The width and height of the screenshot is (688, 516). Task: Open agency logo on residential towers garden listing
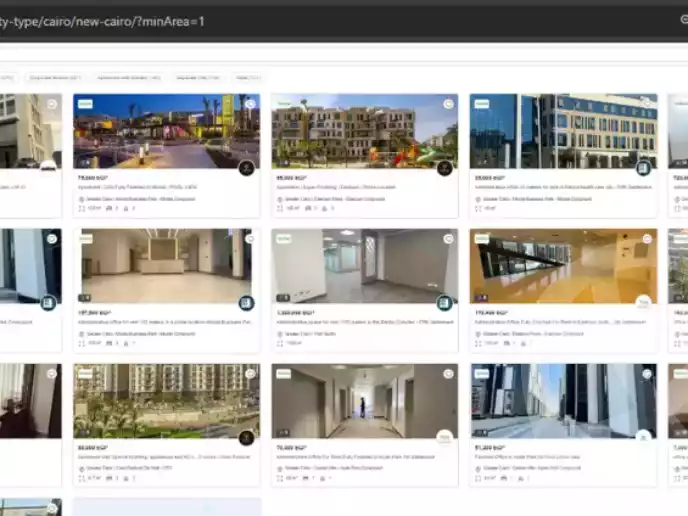[246, 438]
